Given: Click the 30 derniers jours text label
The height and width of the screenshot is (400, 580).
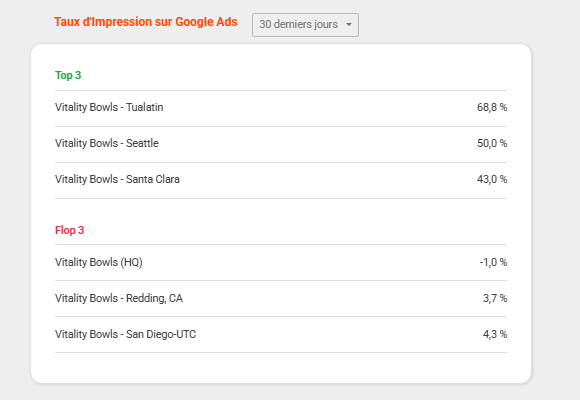Looking at the screenshot, I should (299, 24).
